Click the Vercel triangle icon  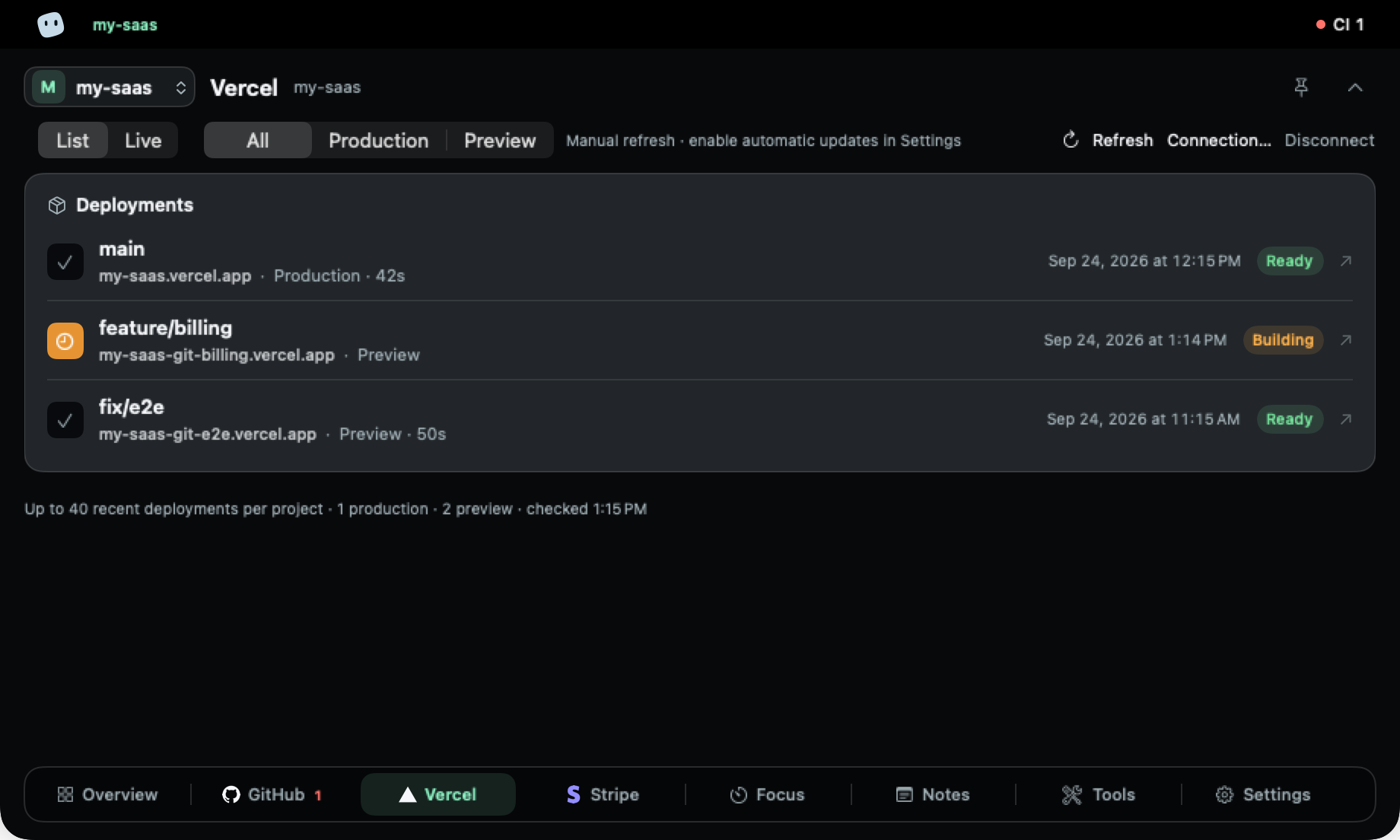click(408, 794)
